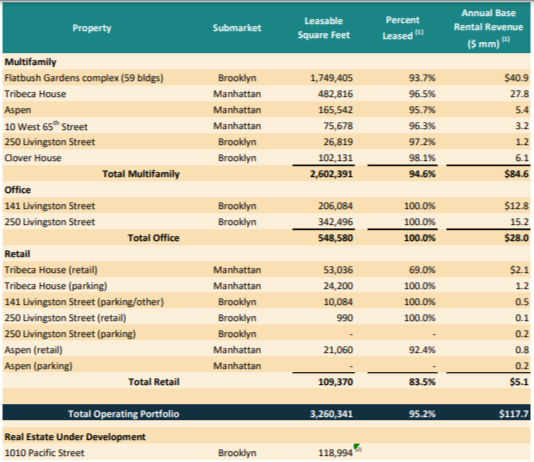Click the 3,260,341 portfolio total
This screenshot has height=462, width=534.
[x=331, y=414]
